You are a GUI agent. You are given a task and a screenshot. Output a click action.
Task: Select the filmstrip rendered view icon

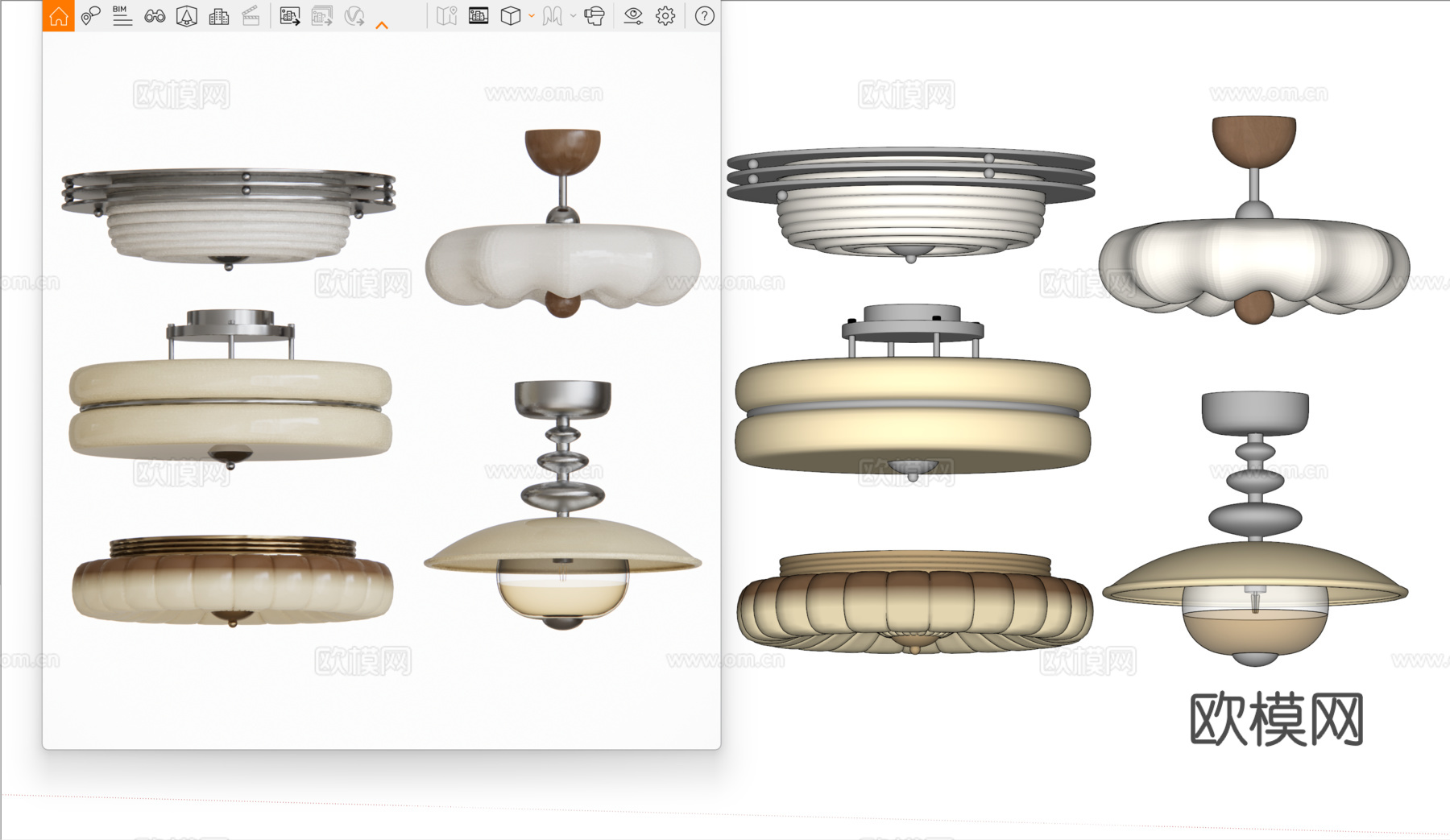click(478, 16)
